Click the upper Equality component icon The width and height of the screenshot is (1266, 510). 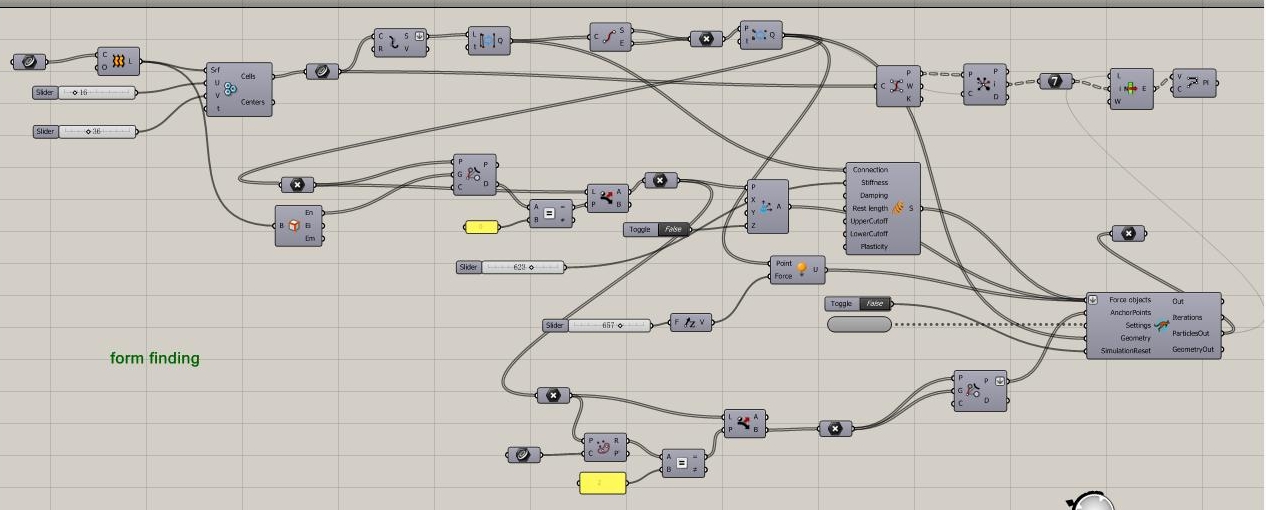(x=550, y=214)
